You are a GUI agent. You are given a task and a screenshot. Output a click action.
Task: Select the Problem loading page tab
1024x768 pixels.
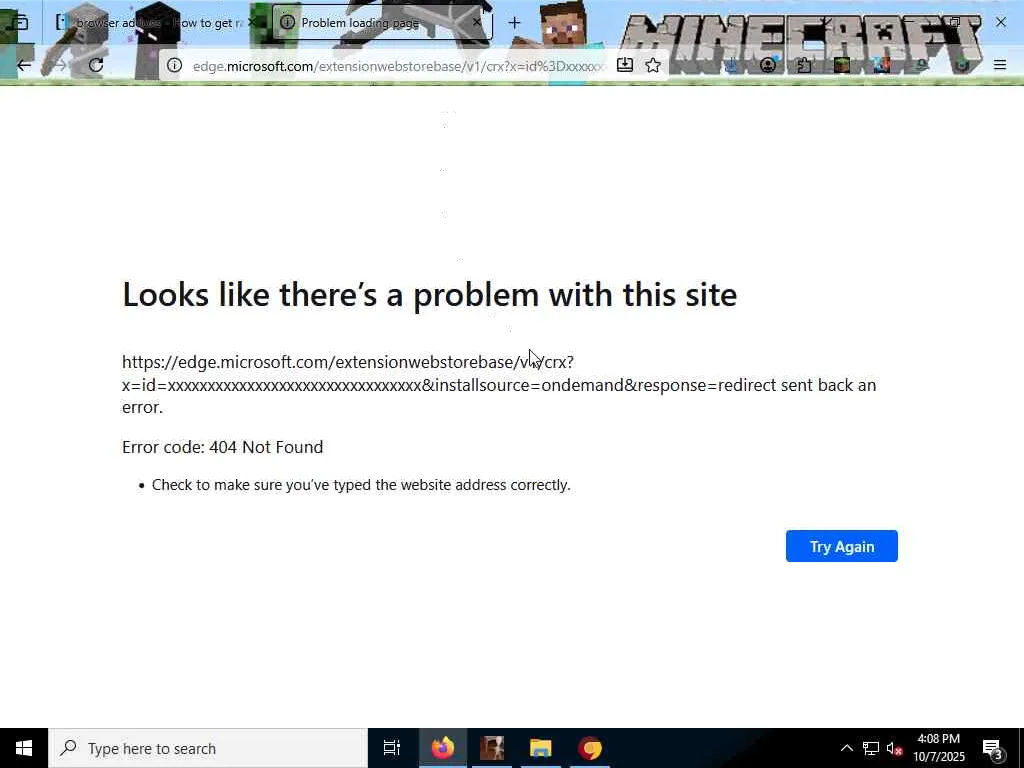[381, 23]
